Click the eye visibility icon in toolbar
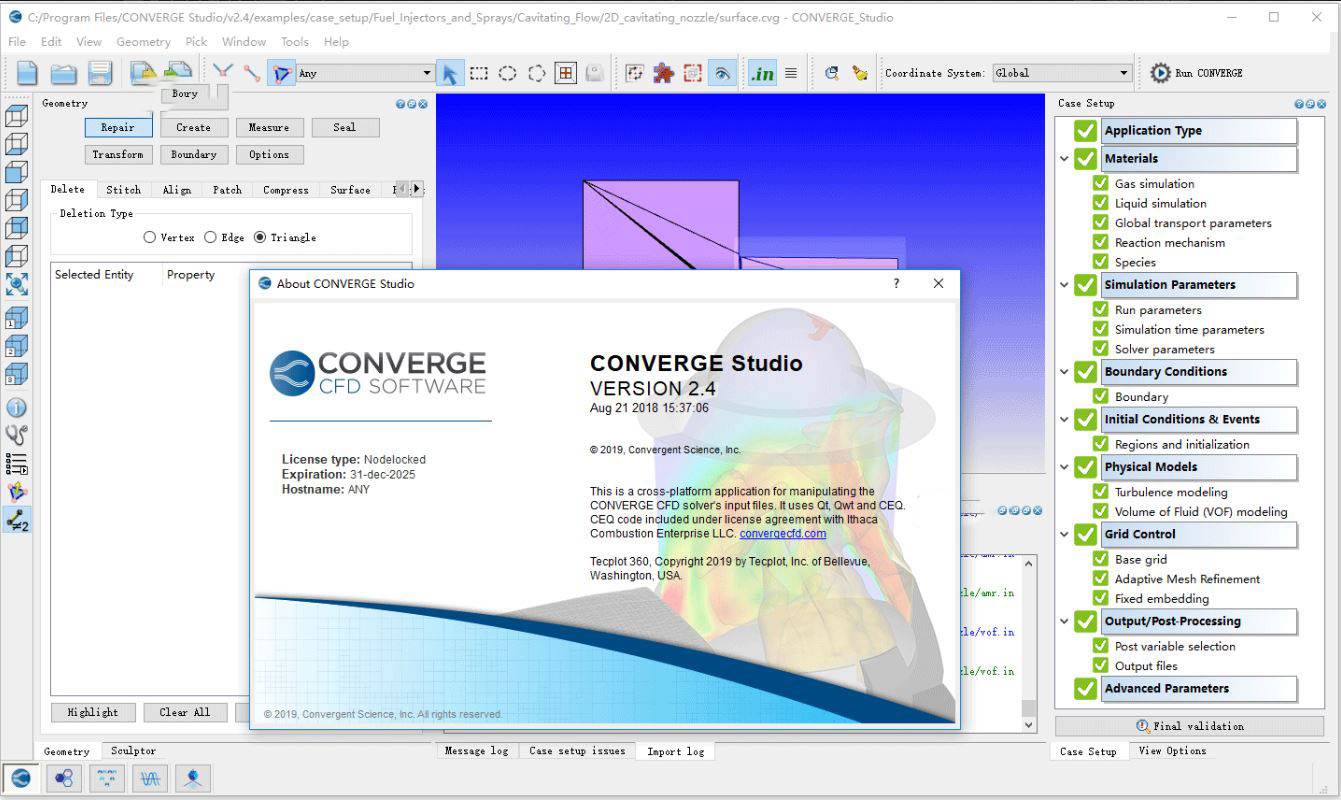The image size is (1341, 800). 721,73
